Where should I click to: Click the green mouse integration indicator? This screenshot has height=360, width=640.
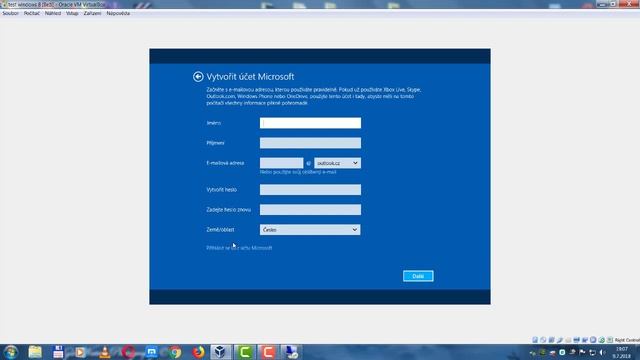602,340
